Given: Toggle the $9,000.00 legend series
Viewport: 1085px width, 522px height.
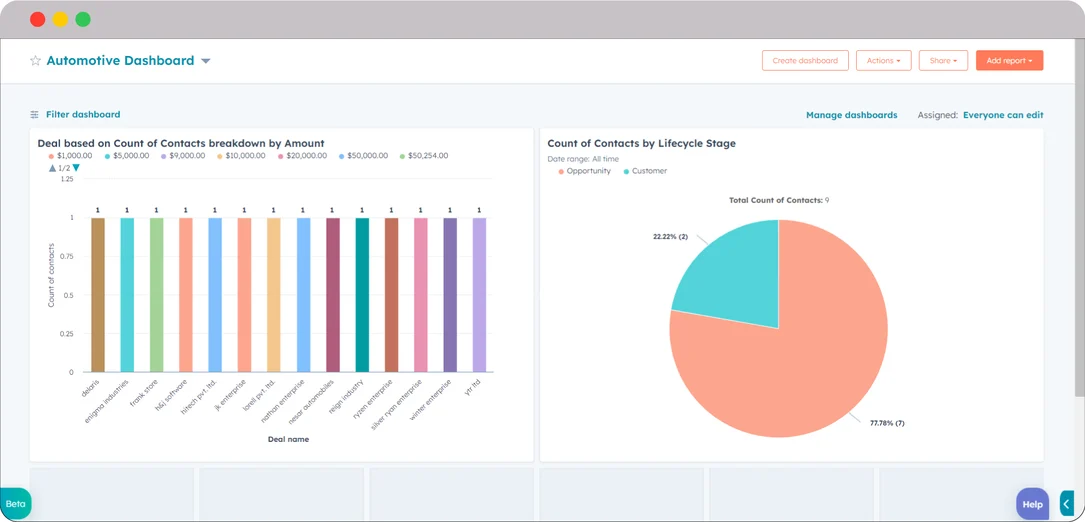Looking at the screenshot, I should point(183,156).
